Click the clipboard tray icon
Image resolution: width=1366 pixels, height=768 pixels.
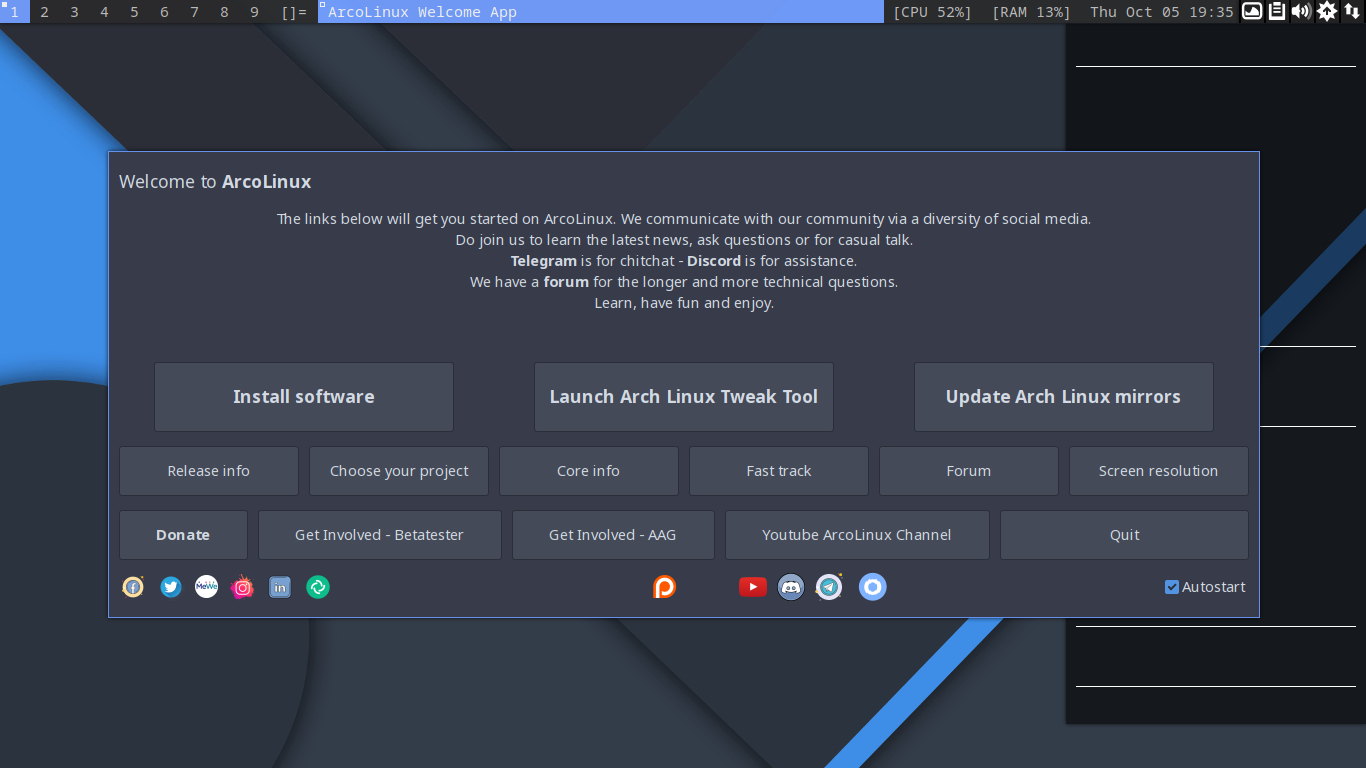coord(1277,11)
